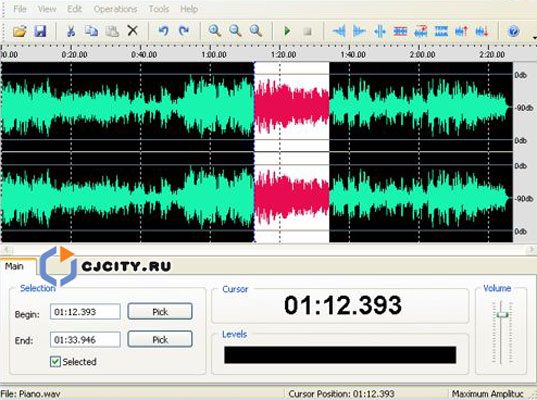
Task: Save the file with the floppy disk icon
Action: click(40, 31)
